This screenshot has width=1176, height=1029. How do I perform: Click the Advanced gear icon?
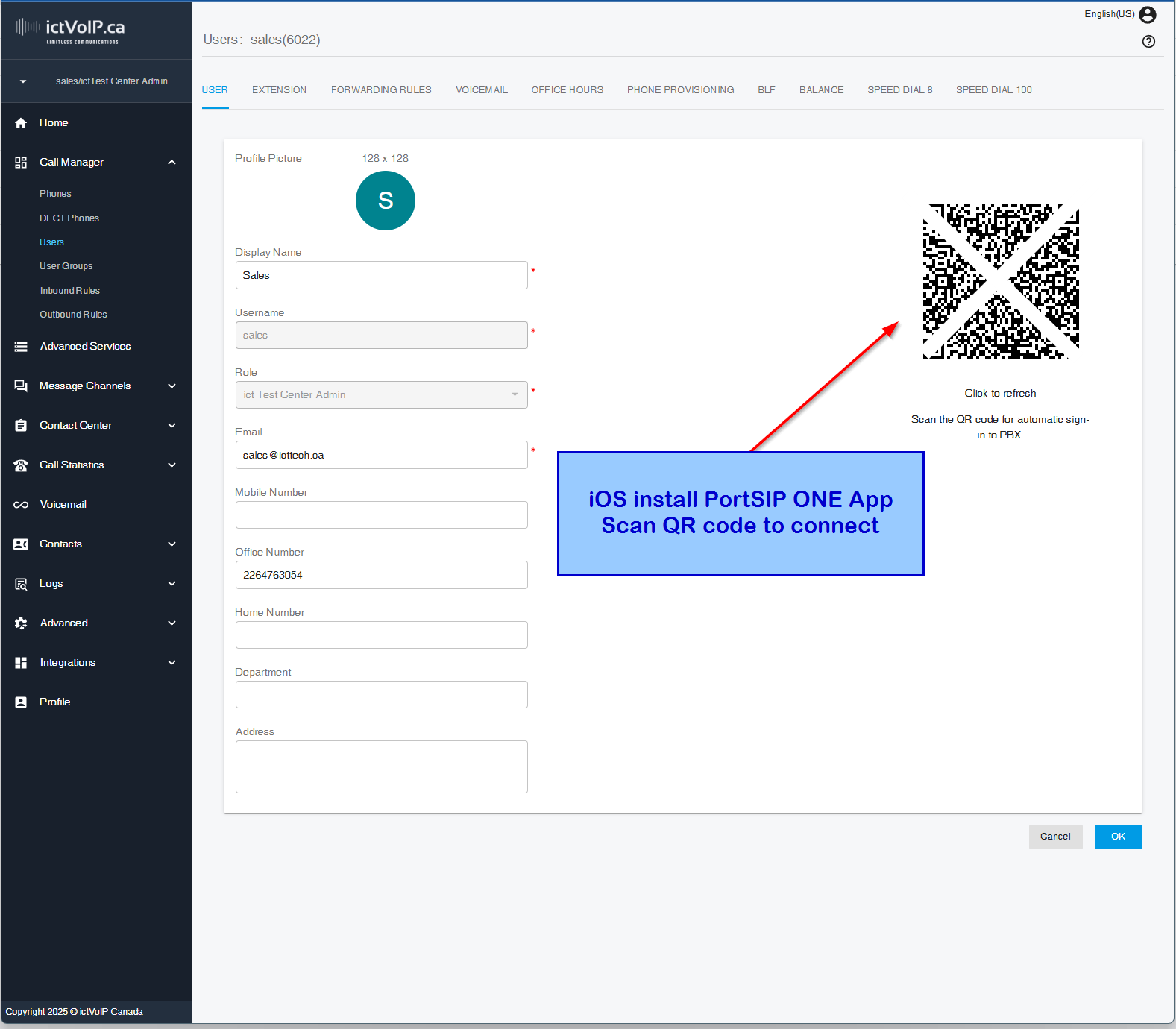21,623
